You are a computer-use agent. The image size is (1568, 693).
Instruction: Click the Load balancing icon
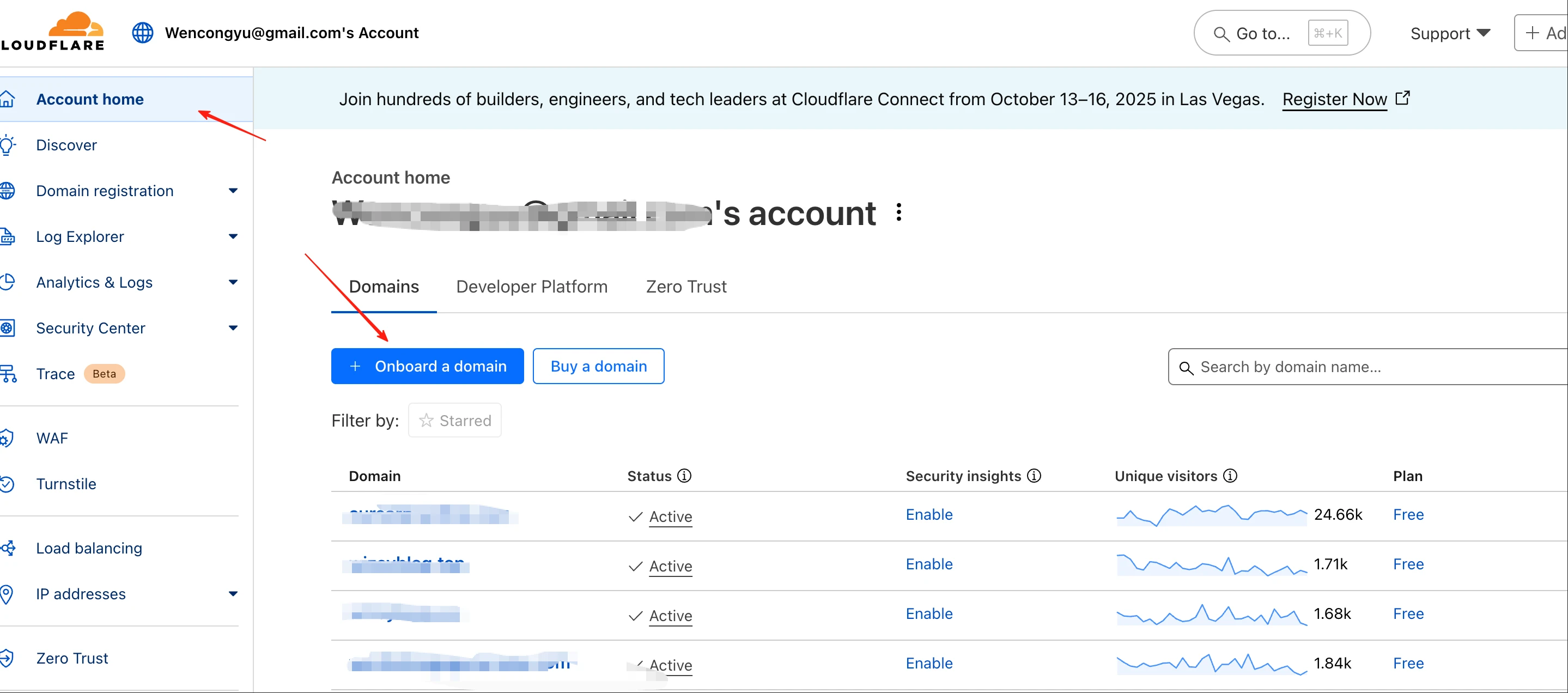click(8, 548)
